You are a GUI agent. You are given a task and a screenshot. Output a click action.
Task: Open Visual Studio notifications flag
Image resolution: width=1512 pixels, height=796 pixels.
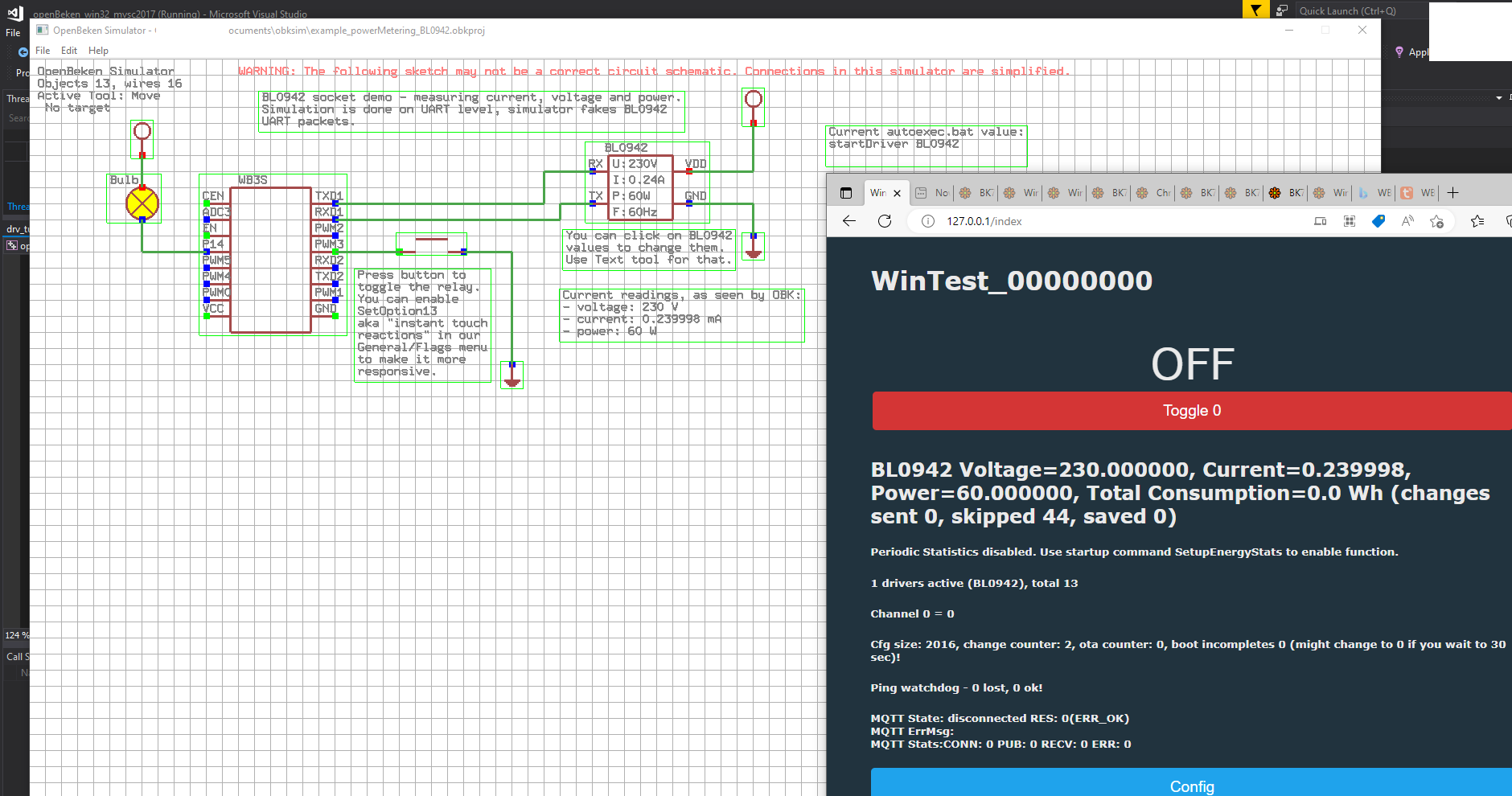coord(1255,10)
